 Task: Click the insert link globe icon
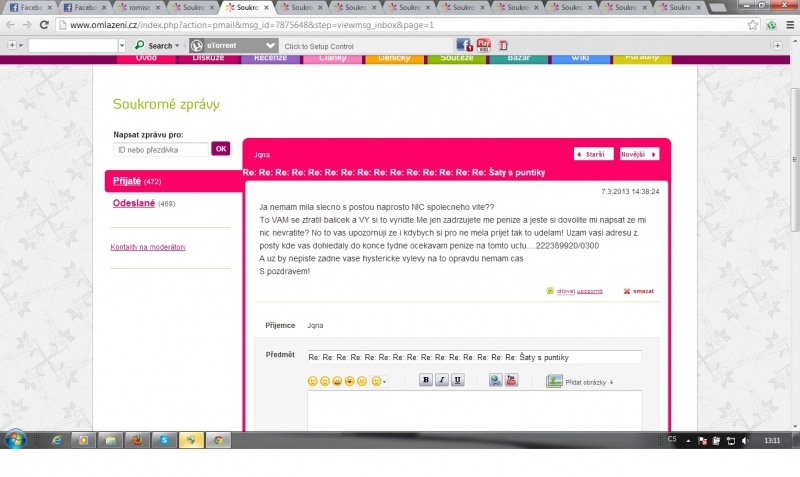coord(495,380)
